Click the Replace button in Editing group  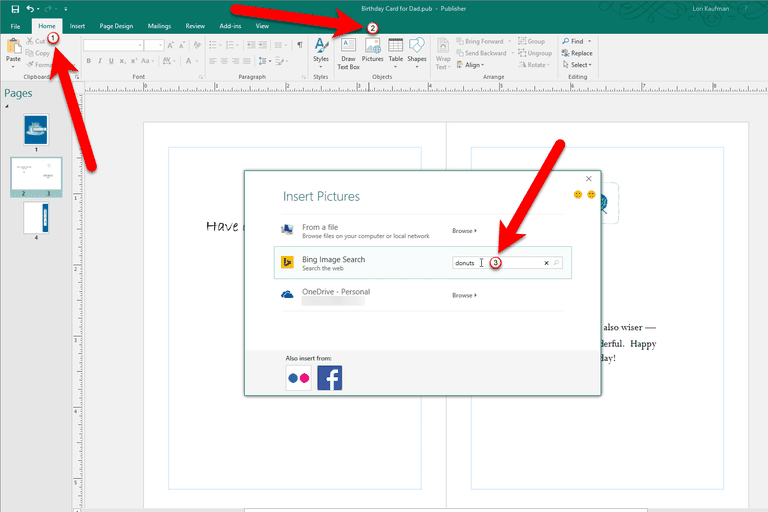(577, 53)
